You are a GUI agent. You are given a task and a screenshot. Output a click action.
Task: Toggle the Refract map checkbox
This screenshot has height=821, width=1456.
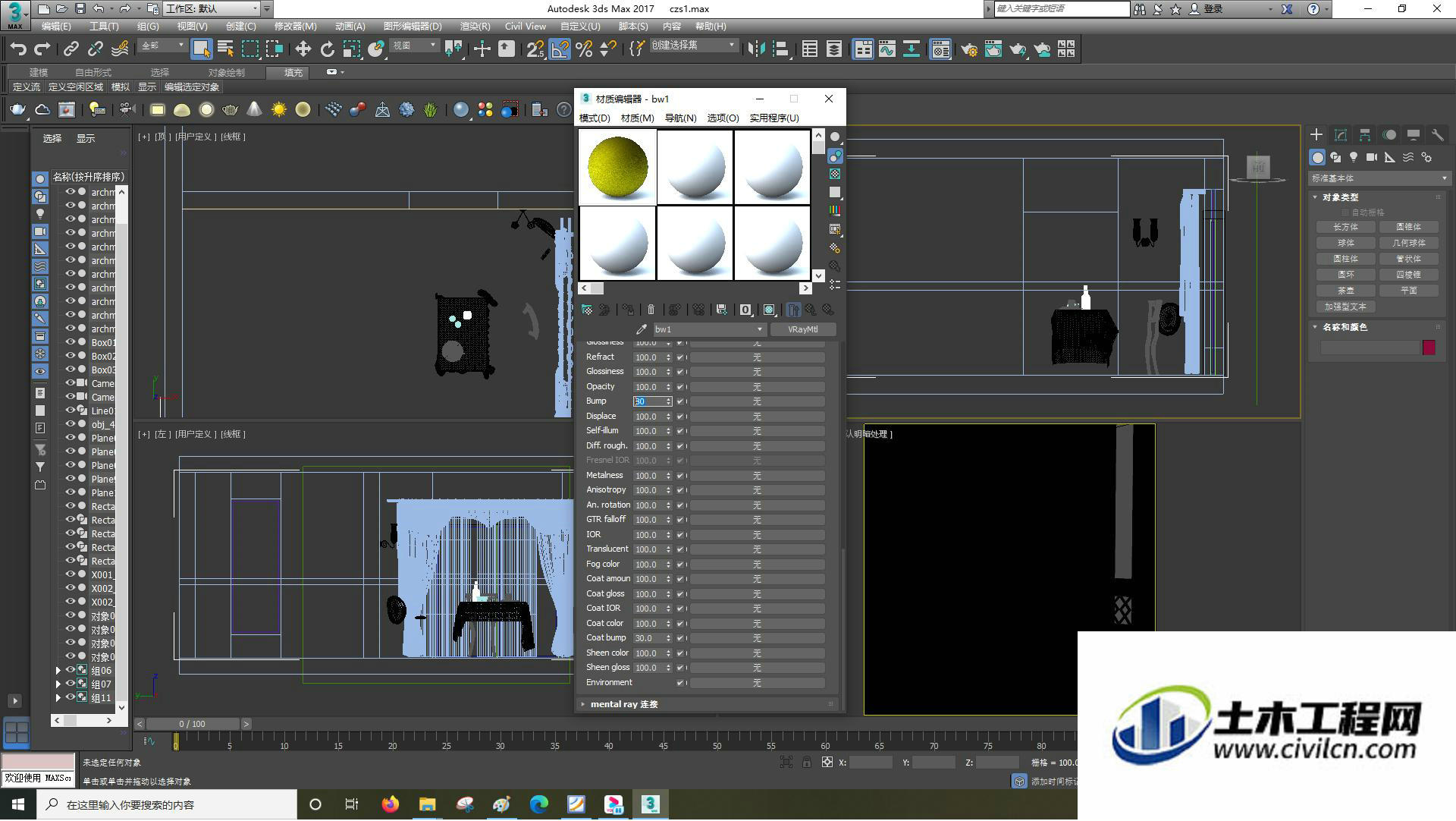[x=680, y=357]
